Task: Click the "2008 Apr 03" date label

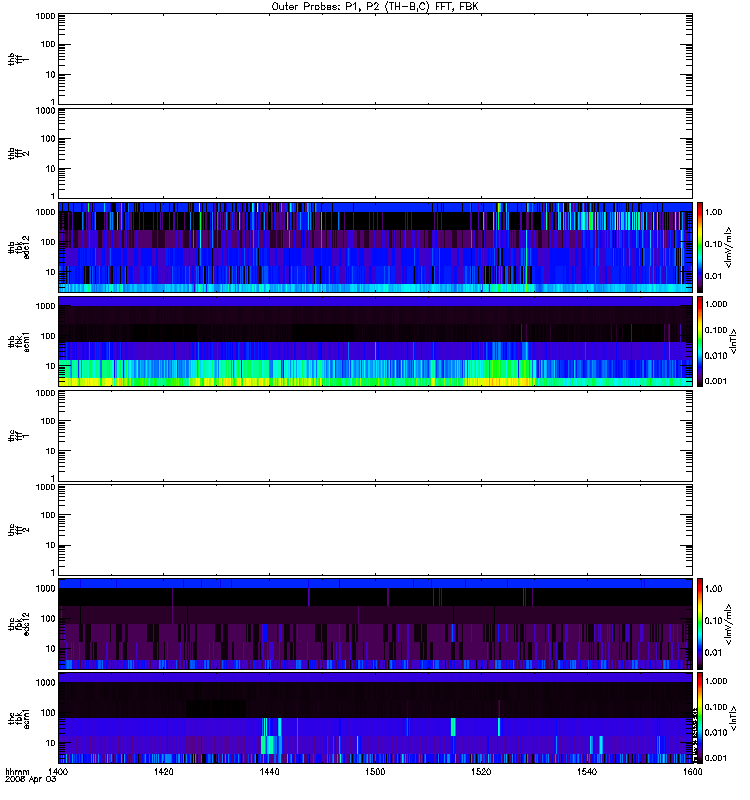Action: coord(31,780)
